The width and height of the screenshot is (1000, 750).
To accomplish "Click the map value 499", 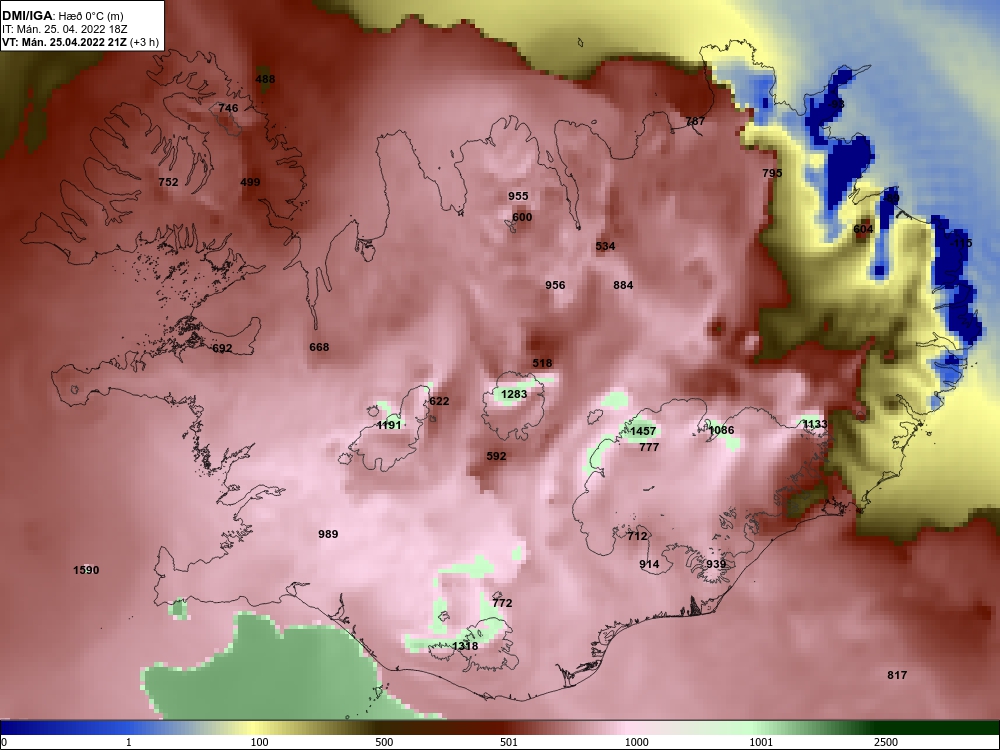I will pos(250,182).
